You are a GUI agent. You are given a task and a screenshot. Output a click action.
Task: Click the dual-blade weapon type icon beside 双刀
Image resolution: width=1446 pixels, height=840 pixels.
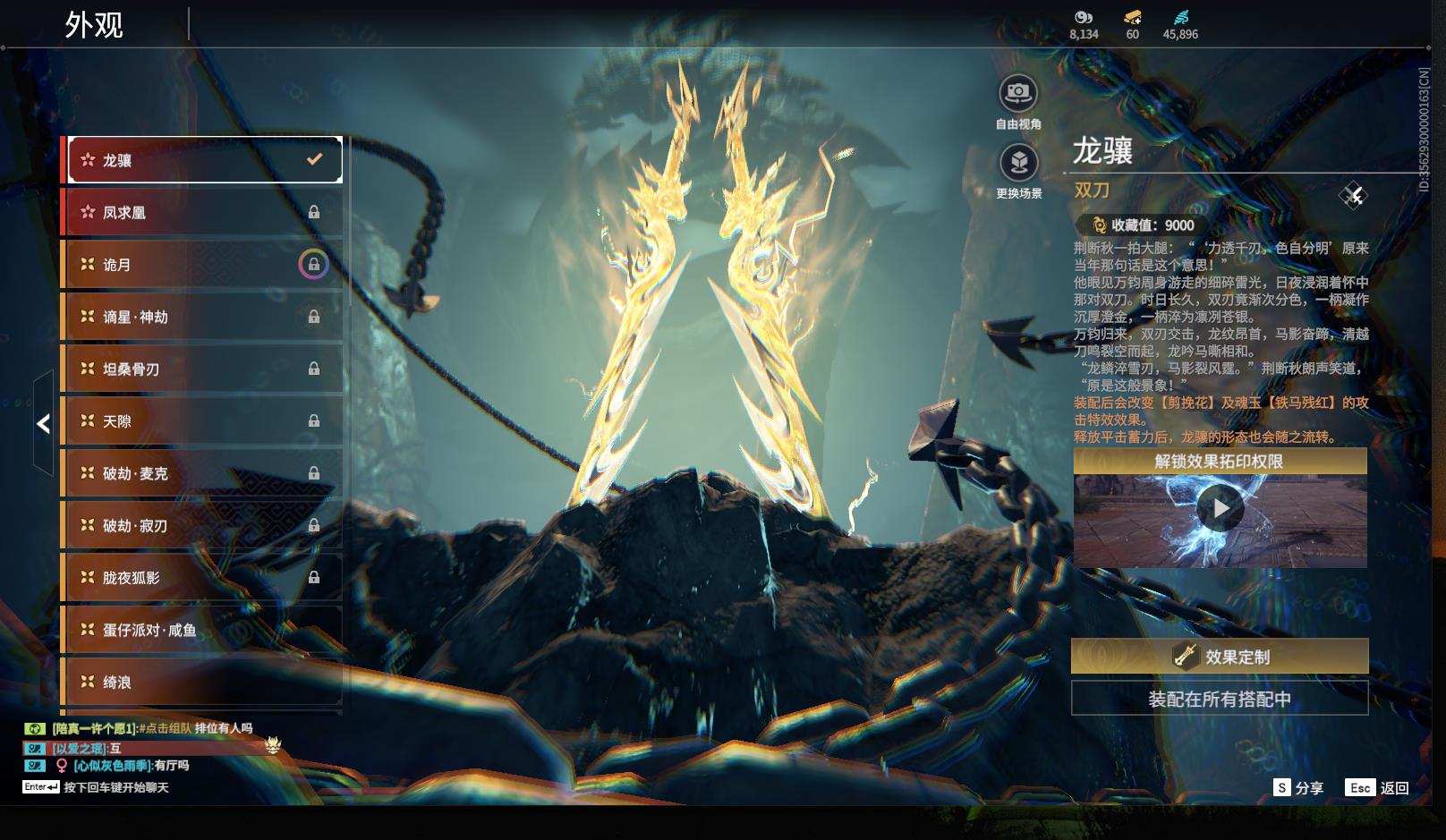pos(1353,195)
